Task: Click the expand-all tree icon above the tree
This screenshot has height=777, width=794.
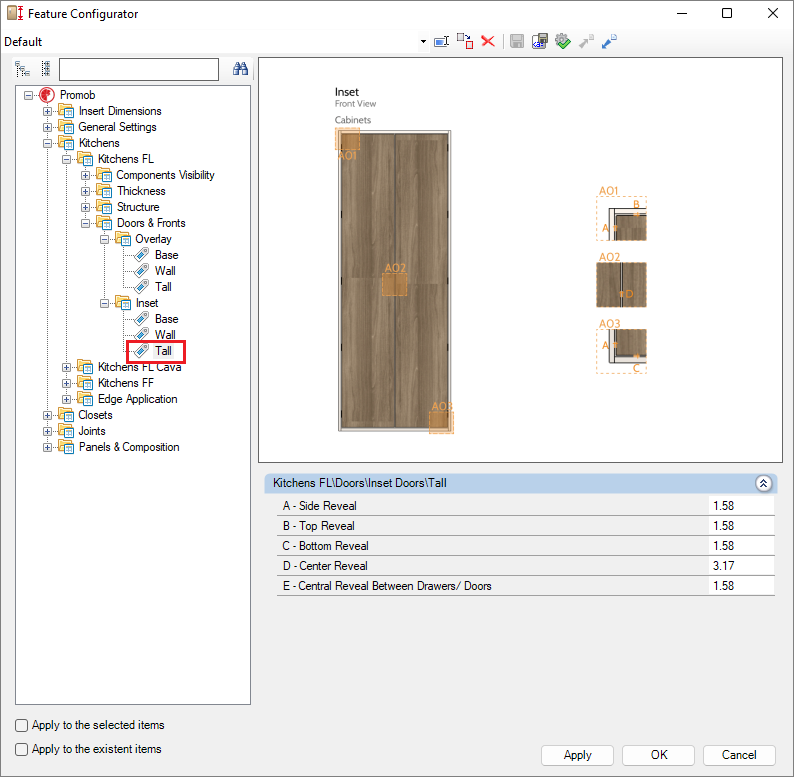Action: [x=22, y=69]
